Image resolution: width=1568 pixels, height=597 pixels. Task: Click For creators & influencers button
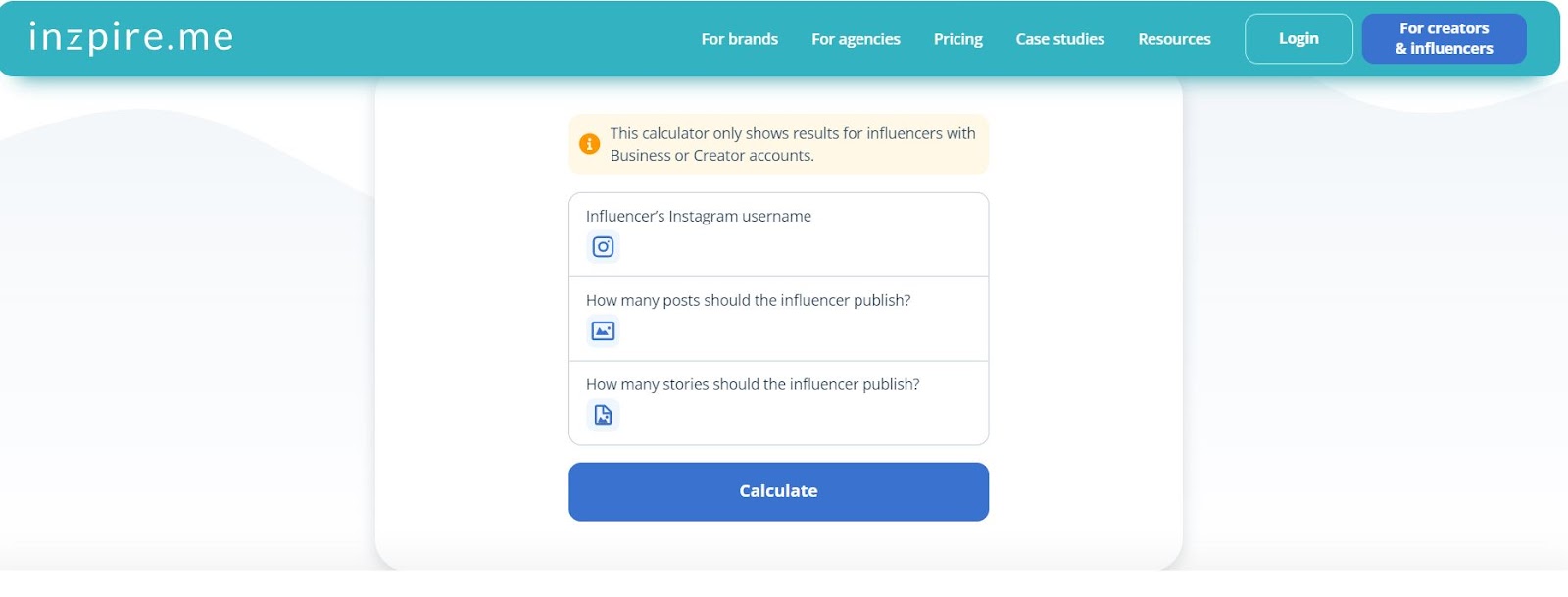1444,38
